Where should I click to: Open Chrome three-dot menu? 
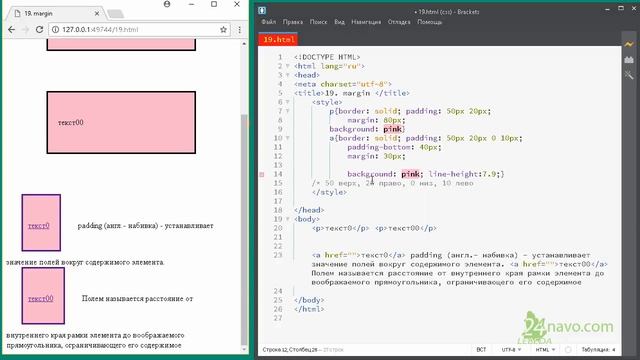point(240,29)
